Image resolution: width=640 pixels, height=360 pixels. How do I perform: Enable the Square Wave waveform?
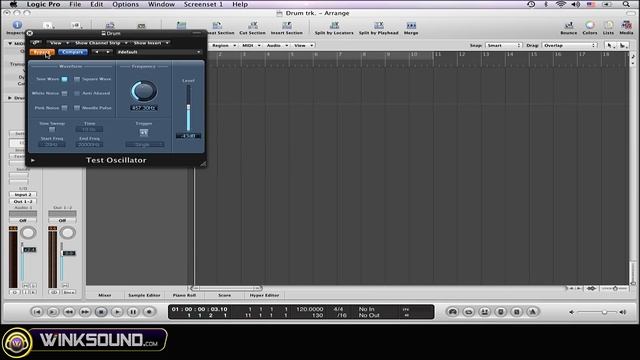pyautogui.click(x=77, y=79)
